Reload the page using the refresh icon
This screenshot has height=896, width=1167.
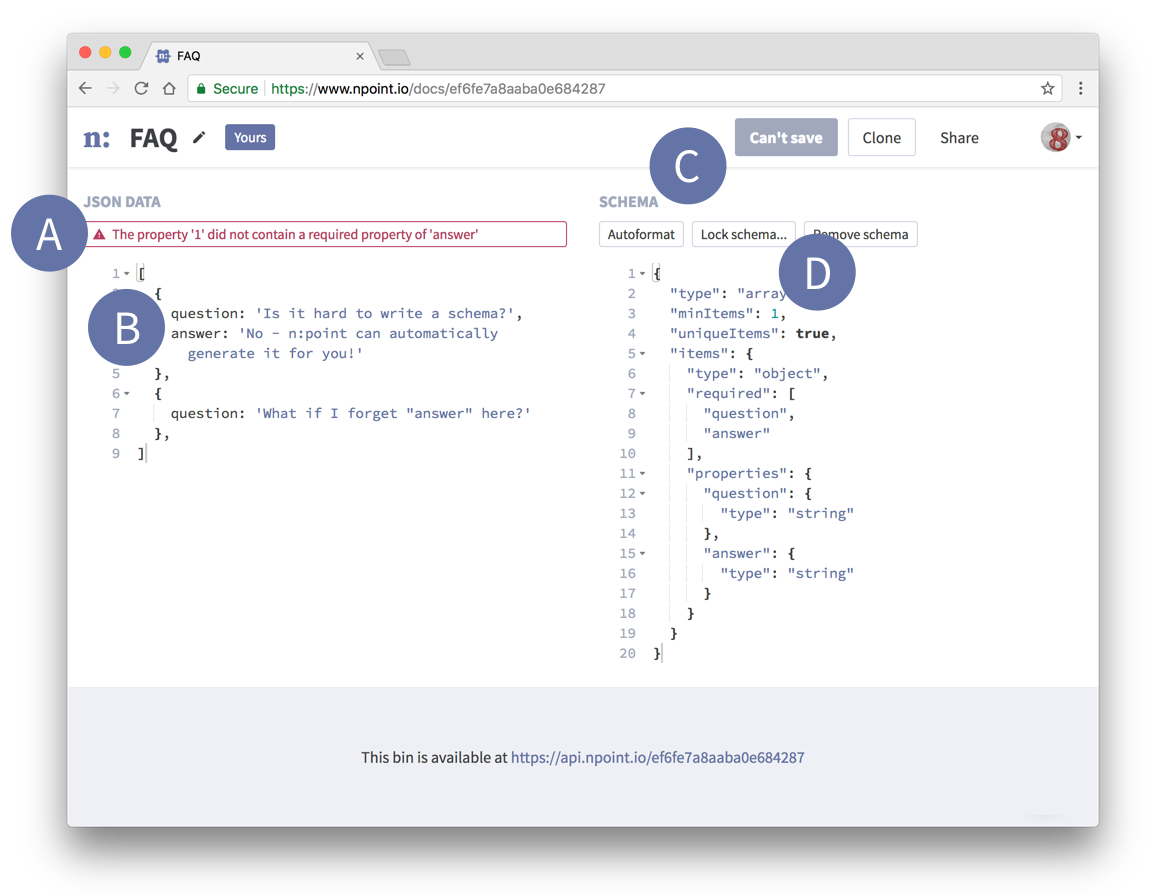[x=141, y=89]
